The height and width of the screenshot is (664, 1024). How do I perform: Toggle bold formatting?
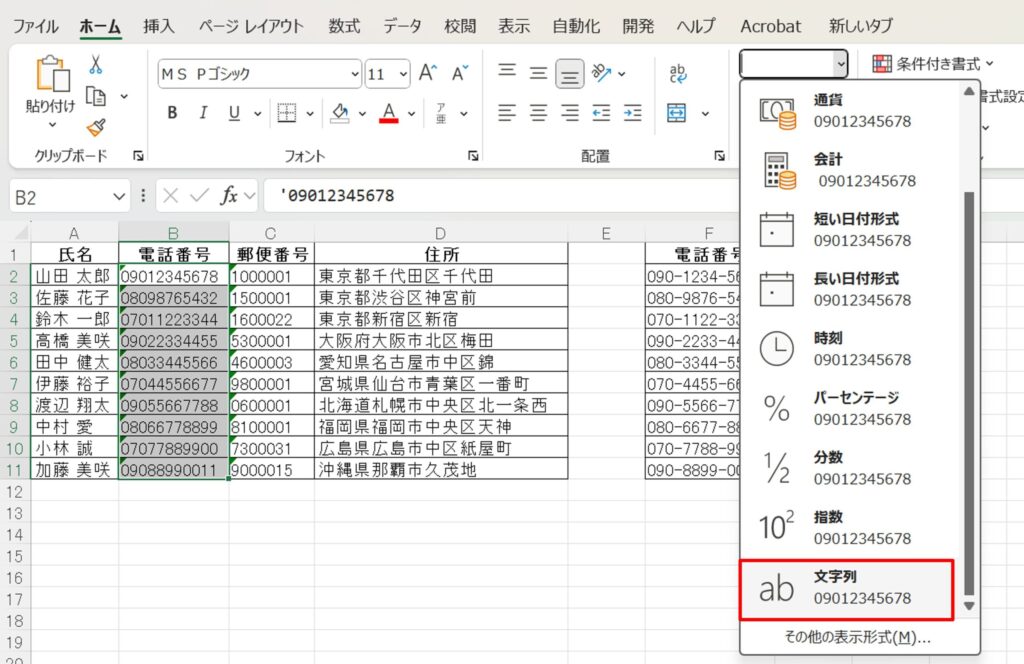click(x=172, y=113)
